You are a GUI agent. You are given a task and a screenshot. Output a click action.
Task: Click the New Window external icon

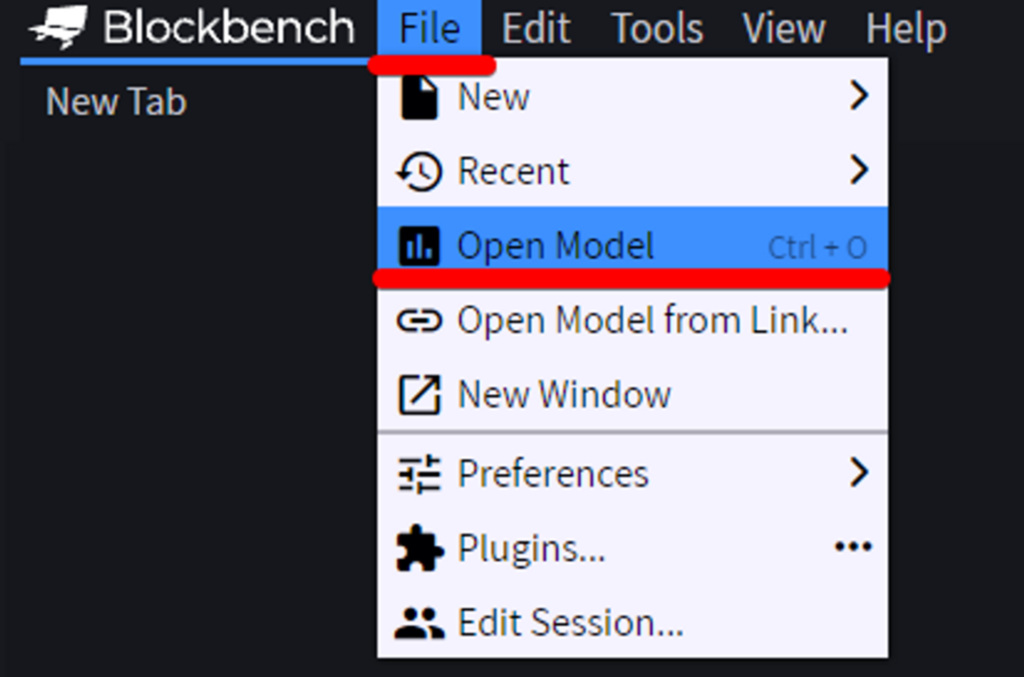click(419, 395)
